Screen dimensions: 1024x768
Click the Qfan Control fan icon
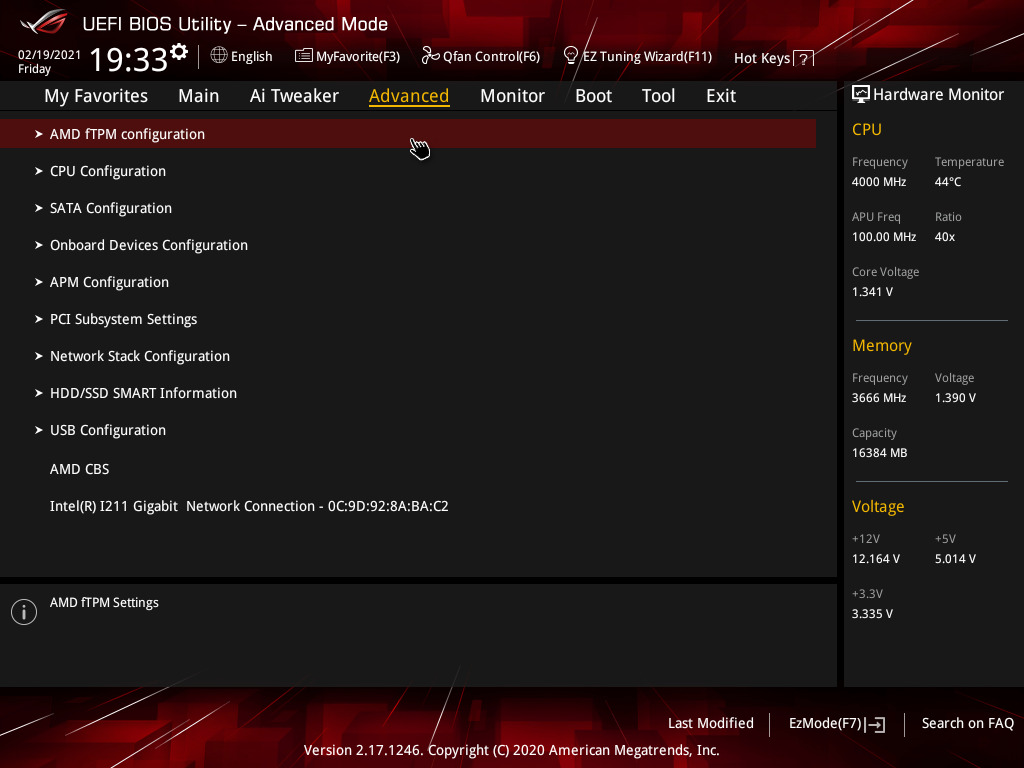[430, 56]
